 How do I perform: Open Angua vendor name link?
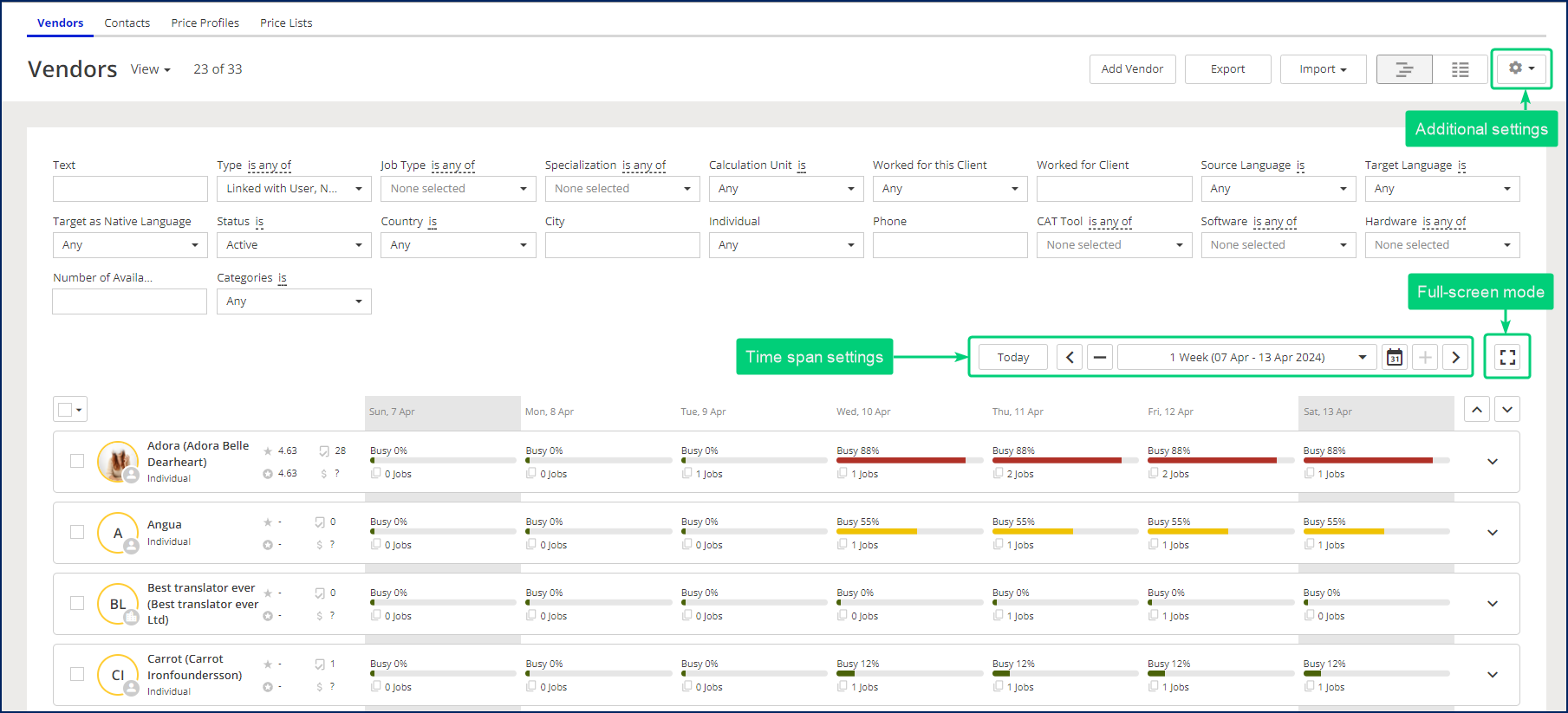165,524
